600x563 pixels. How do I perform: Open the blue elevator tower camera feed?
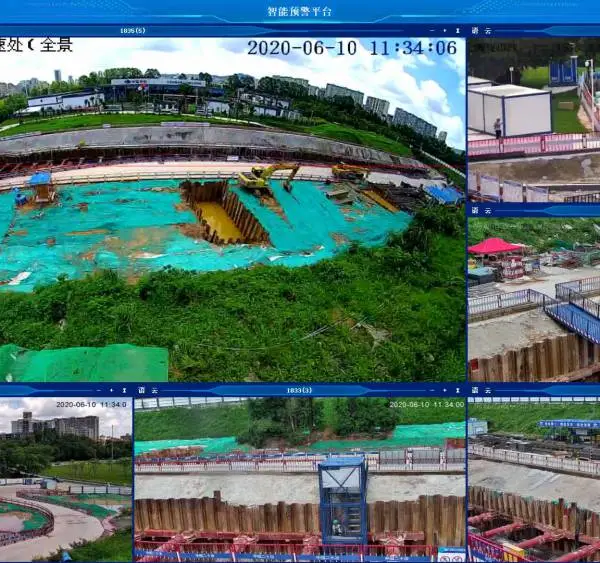[x=300, y=479]
